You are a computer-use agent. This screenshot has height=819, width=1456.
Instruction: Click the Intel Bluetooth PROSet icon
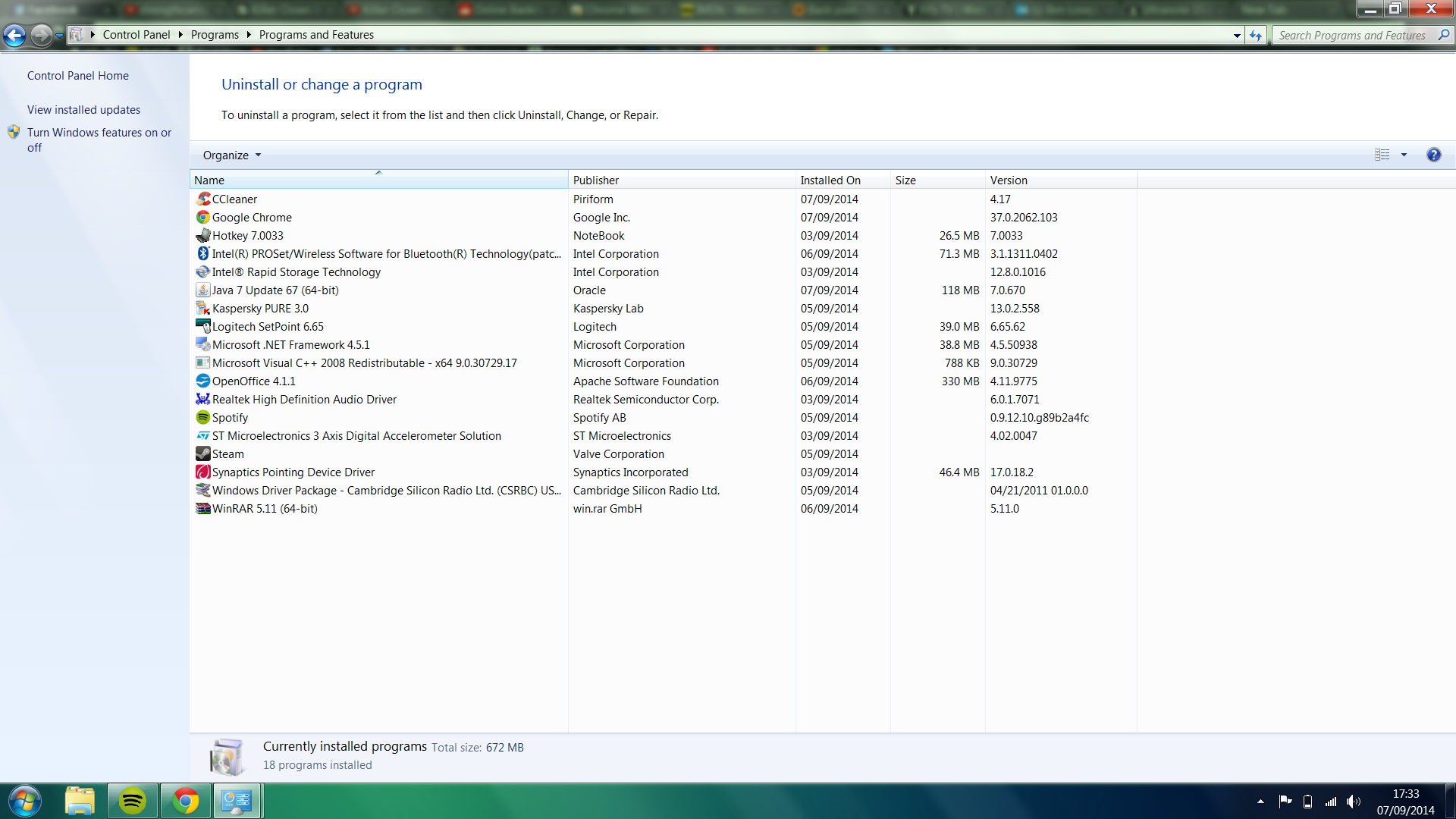(x=203, y=253)
